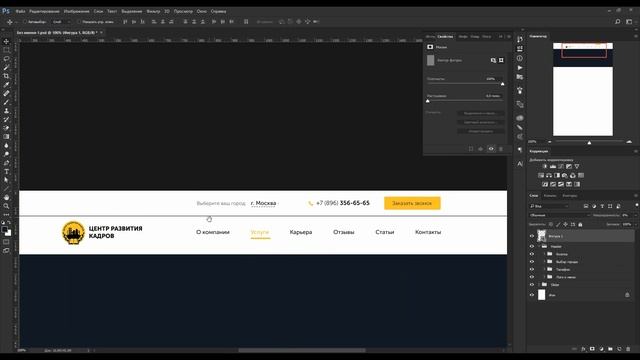Open the Файл menu

pos(20,11)
